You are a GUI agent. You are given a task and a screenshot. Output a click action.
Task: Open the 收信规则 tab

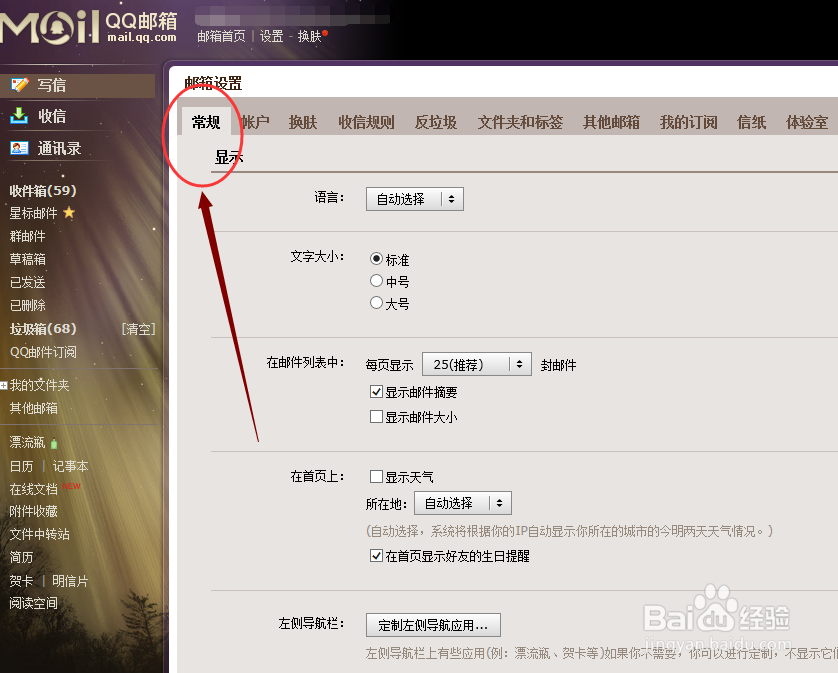click(366, 122)
